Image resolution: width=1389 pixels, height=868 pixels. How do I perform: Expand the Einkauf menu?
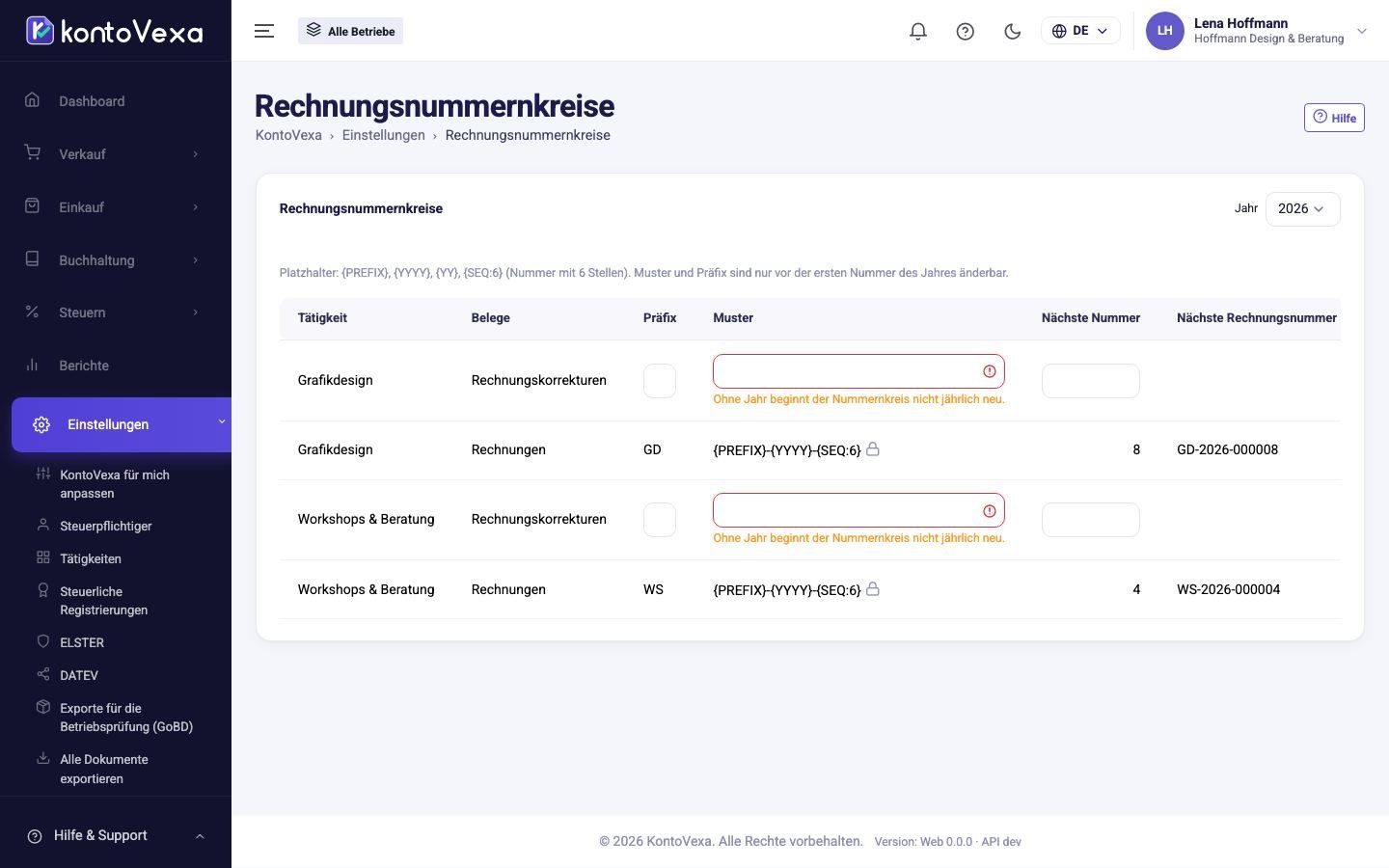point(116,207)
